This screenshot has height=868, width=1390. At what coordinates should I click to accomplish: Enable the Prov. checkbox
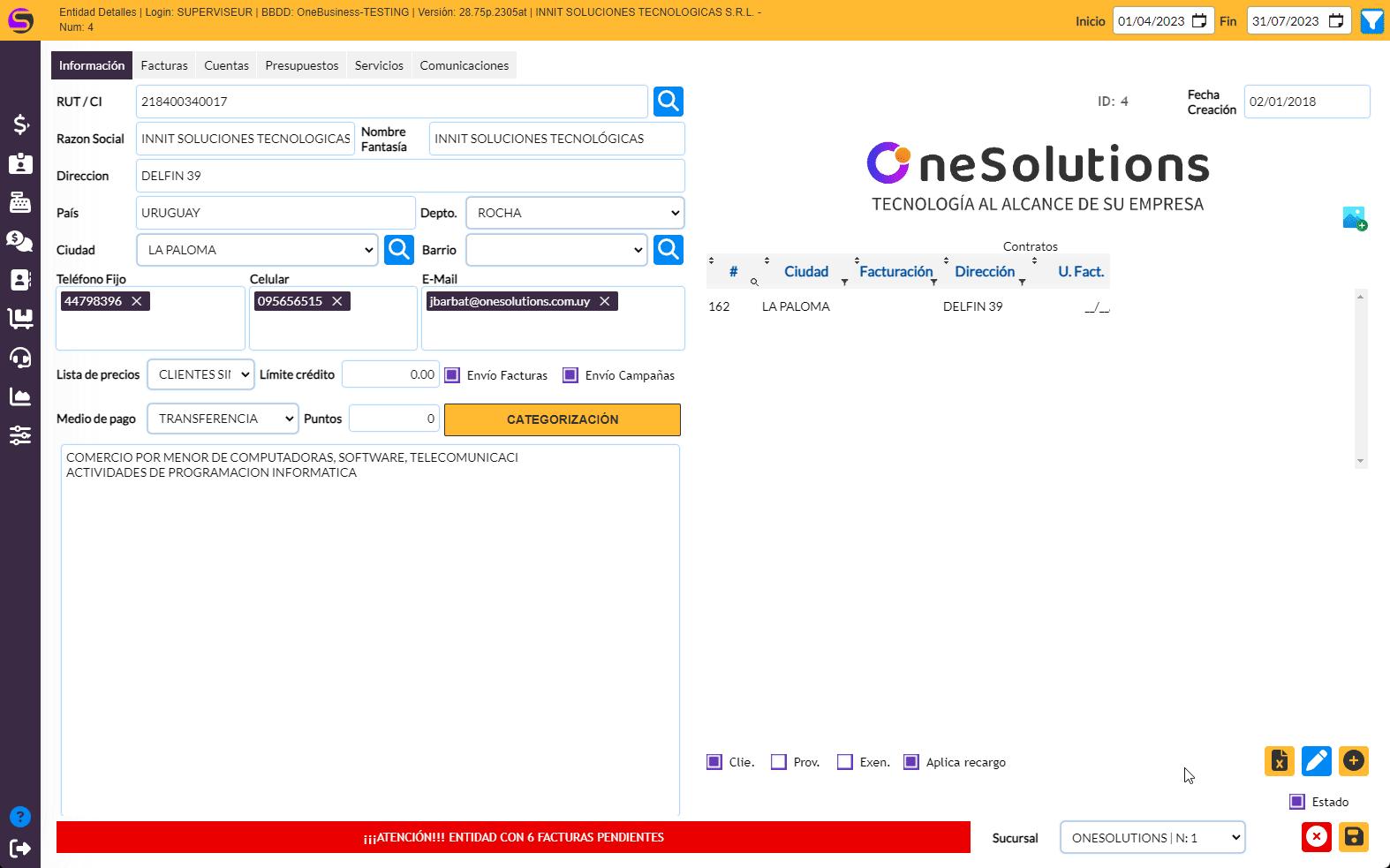[x=778, y=762]
